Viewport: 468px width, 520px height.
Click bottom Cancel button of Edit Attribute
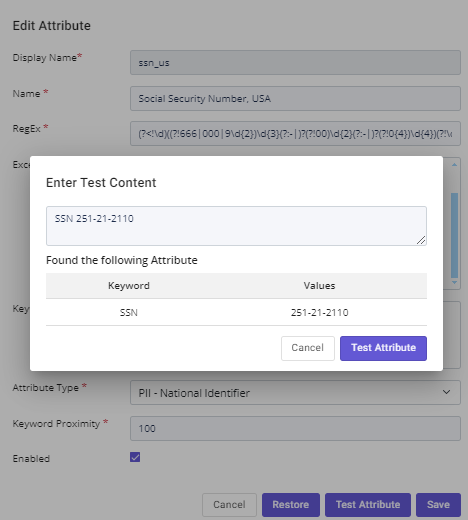tap(229, 505)
